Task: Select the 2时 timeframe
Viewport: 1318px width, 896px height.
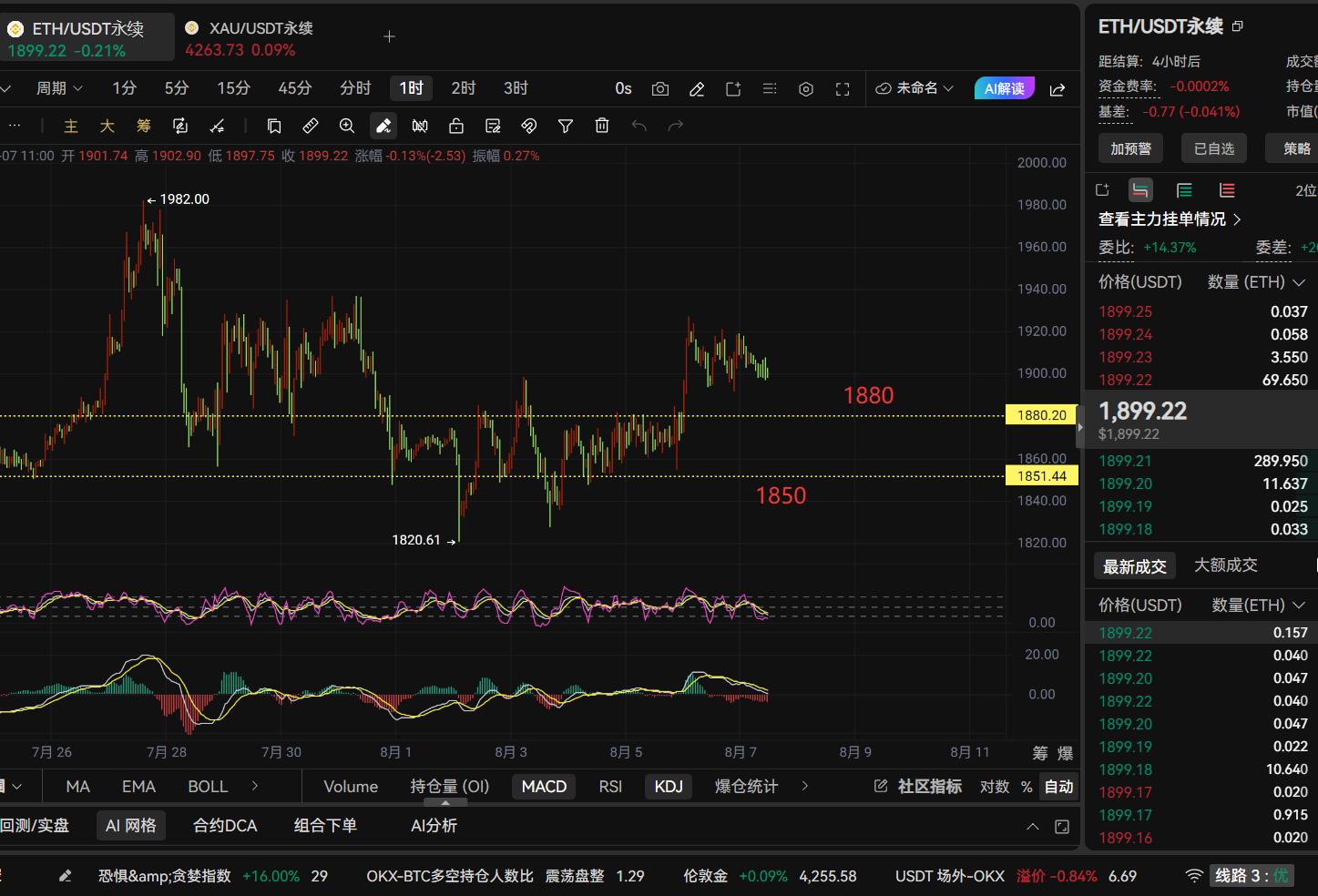Action: click(464, 88)
